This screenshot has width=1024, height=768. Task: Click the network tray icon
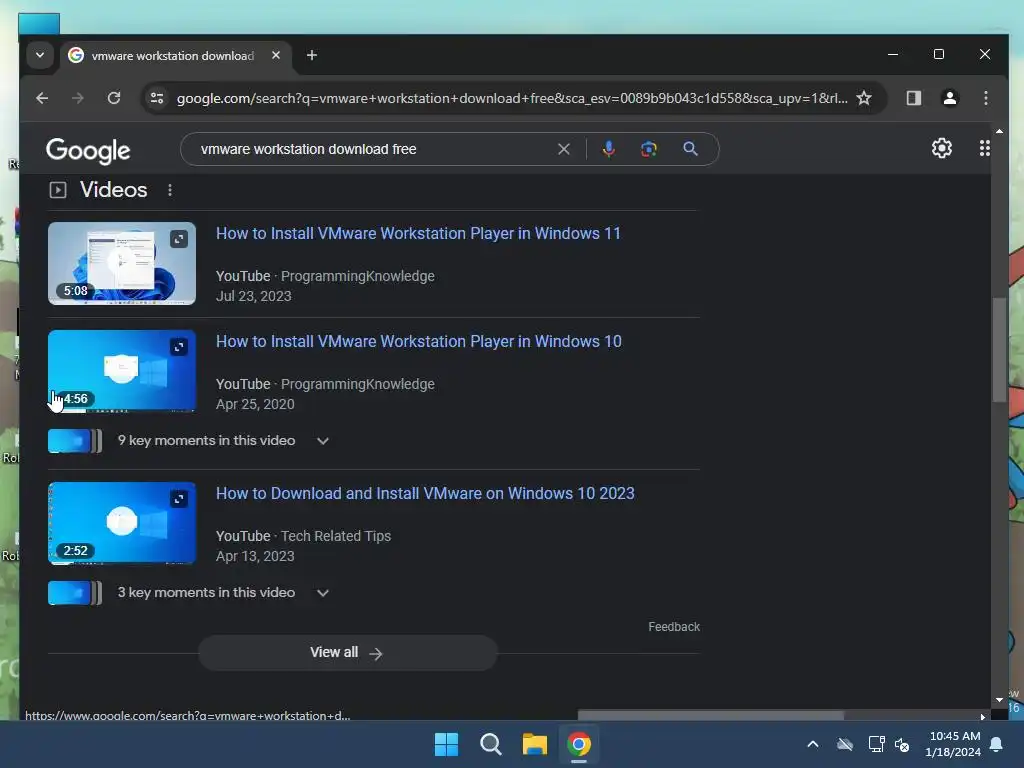coord(876,744)
